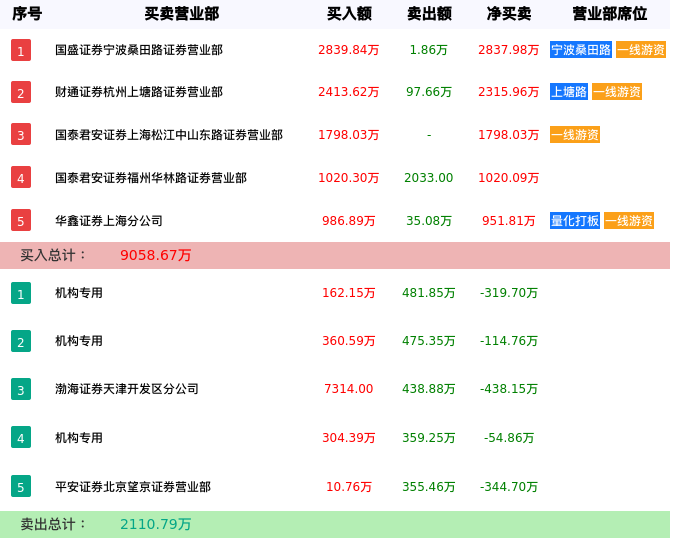The image size is (676, 540).
Task: Click the 卖出总计 summary row
Action: click(x=334, y=524)
